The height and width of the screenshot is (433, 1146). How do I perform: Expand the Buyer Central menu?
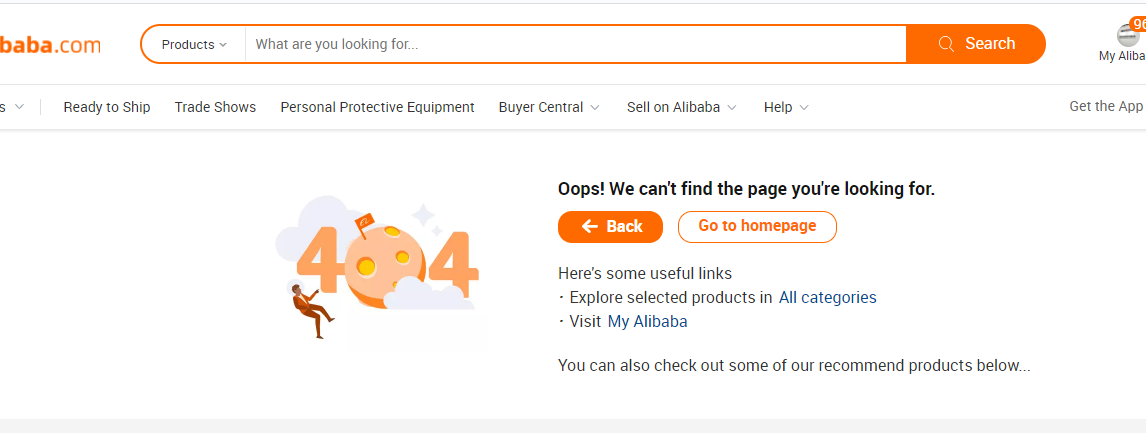click(549, 107)
